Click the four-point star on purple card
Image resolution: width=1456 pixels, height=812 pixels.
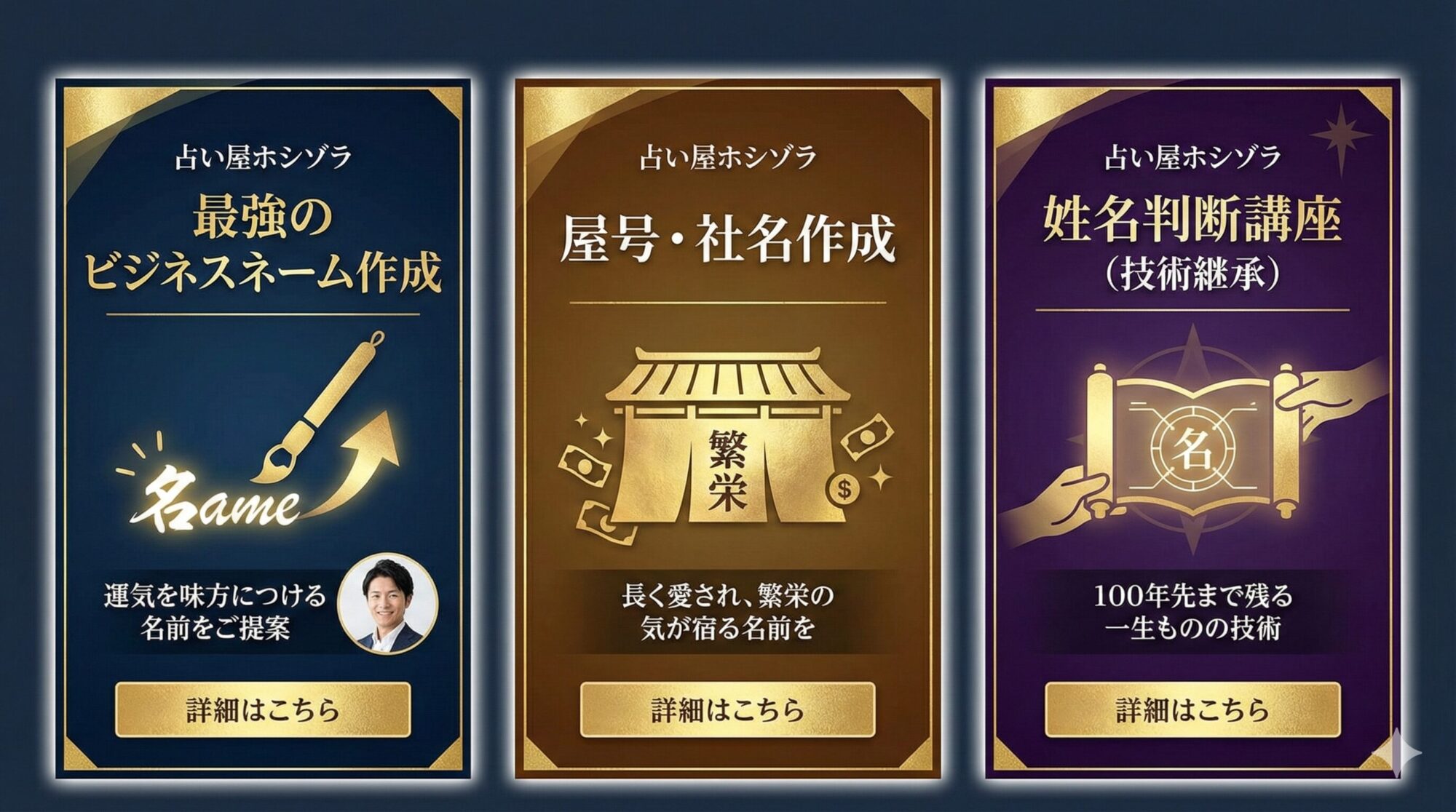(1340, 137)
